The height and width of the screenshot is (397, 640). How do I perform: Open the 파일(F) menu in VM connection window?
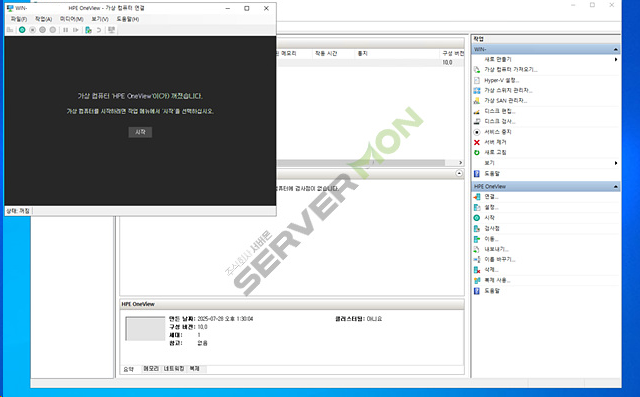coord(19,19)
